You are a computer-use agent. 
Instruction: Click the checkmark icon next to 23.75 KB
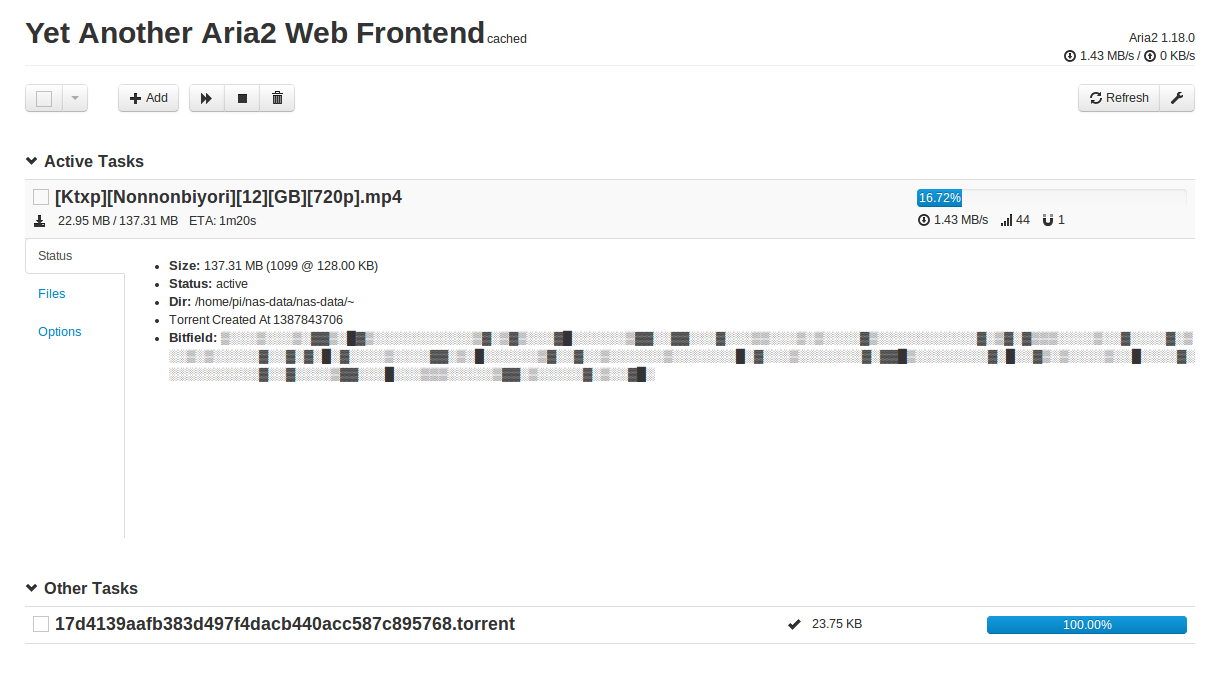(x=794, y=624)
